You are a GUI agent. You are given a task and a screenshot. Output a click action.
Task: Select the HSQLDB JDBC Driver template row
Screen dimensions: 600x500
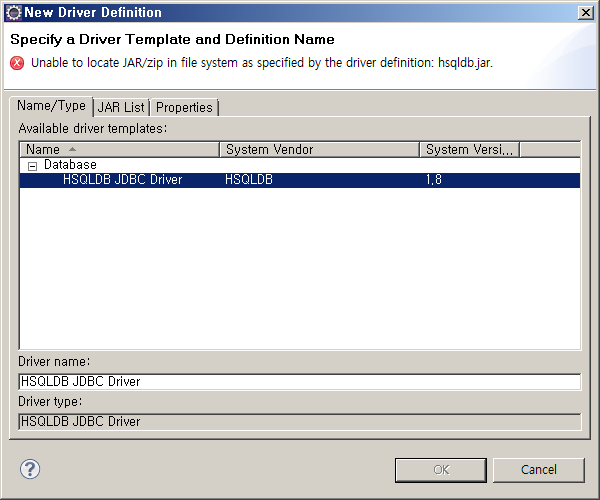click(x=122, y=180)
